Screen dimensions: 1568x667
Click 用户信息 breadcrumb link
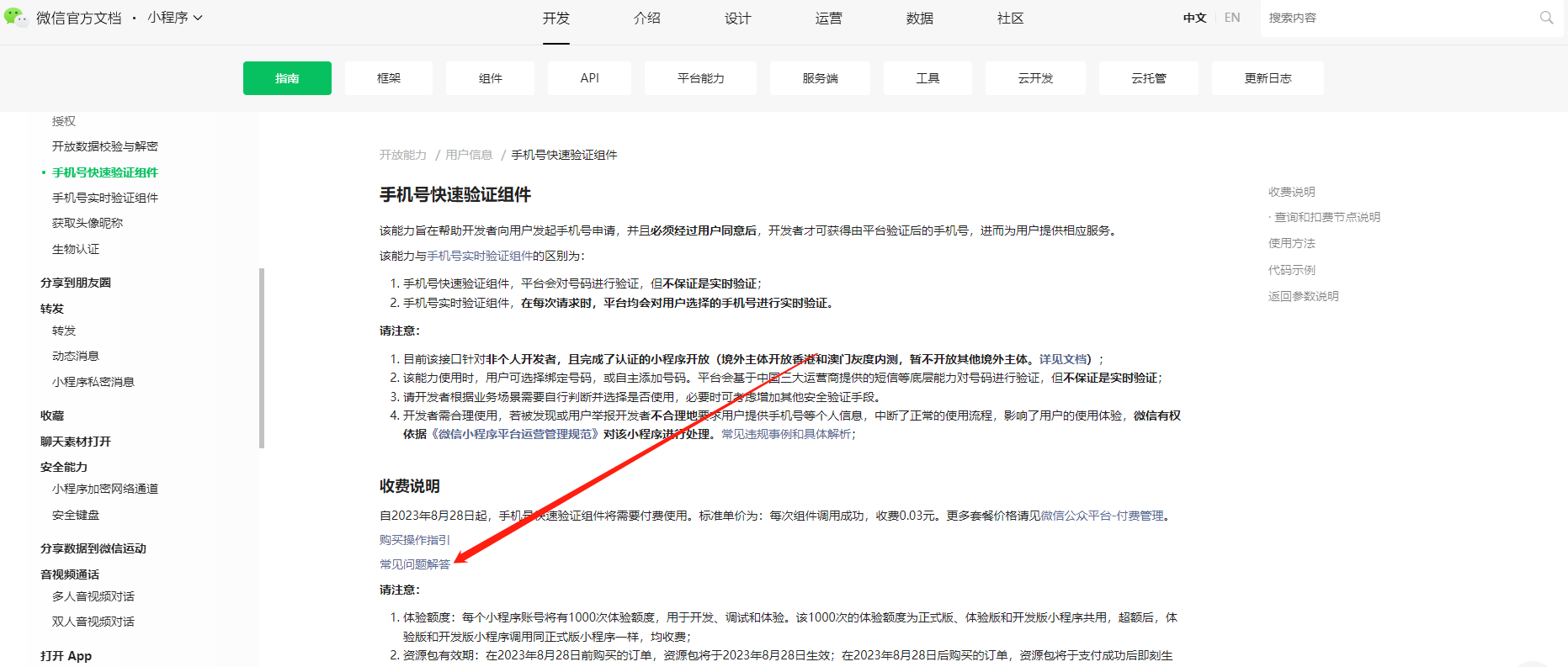469,155
